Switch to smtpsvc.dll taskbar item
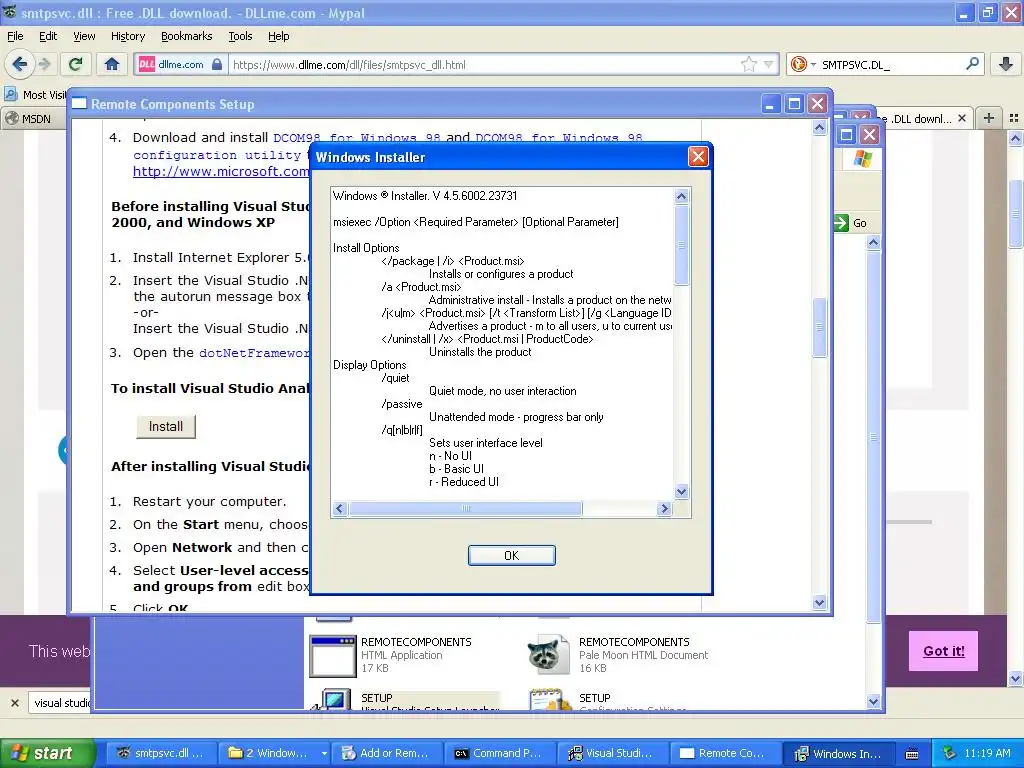The image size is (1024, 768). pos(160,753)
